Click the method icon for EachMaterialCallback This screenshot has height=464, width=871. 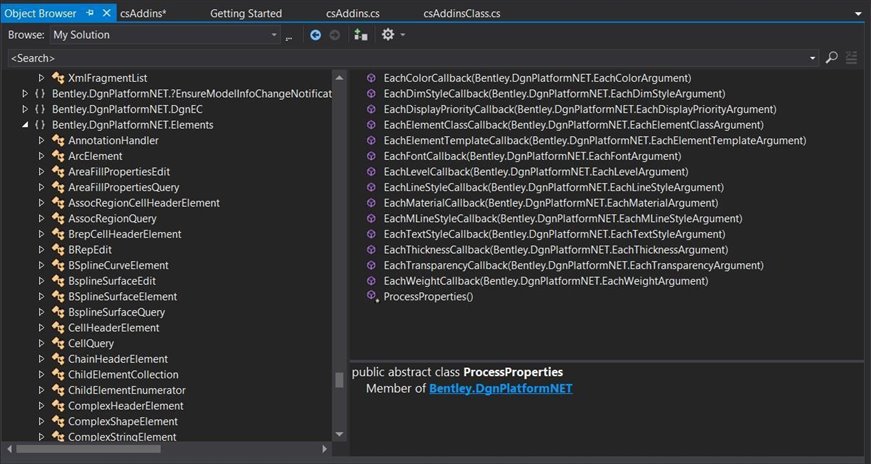(371, 203)
